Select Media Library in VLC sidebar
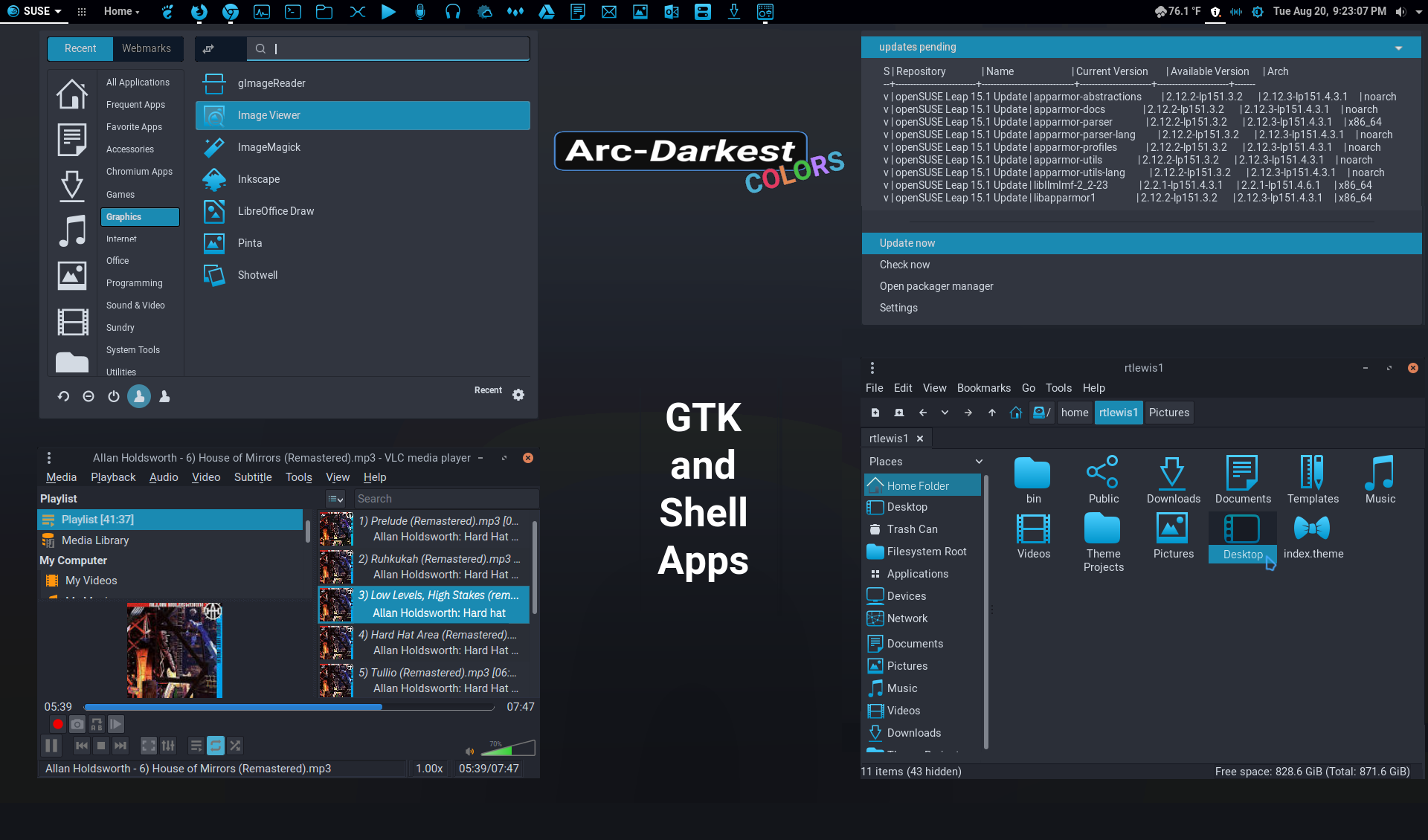Image resolution: width=1428 pixels, height=840 pixels. 95,540
